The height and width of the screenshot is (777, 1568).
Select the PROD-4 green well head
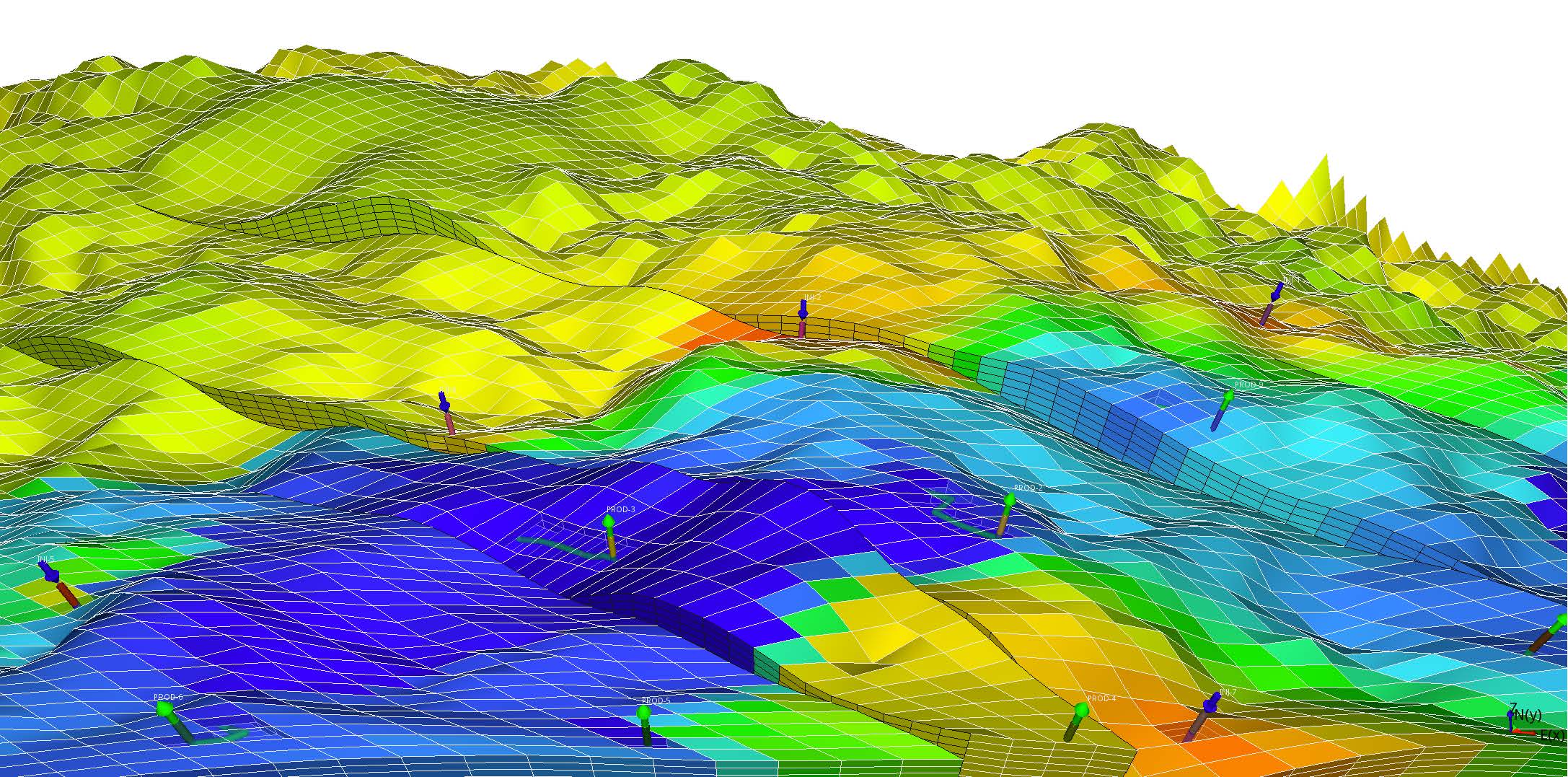pos(1081,711)
